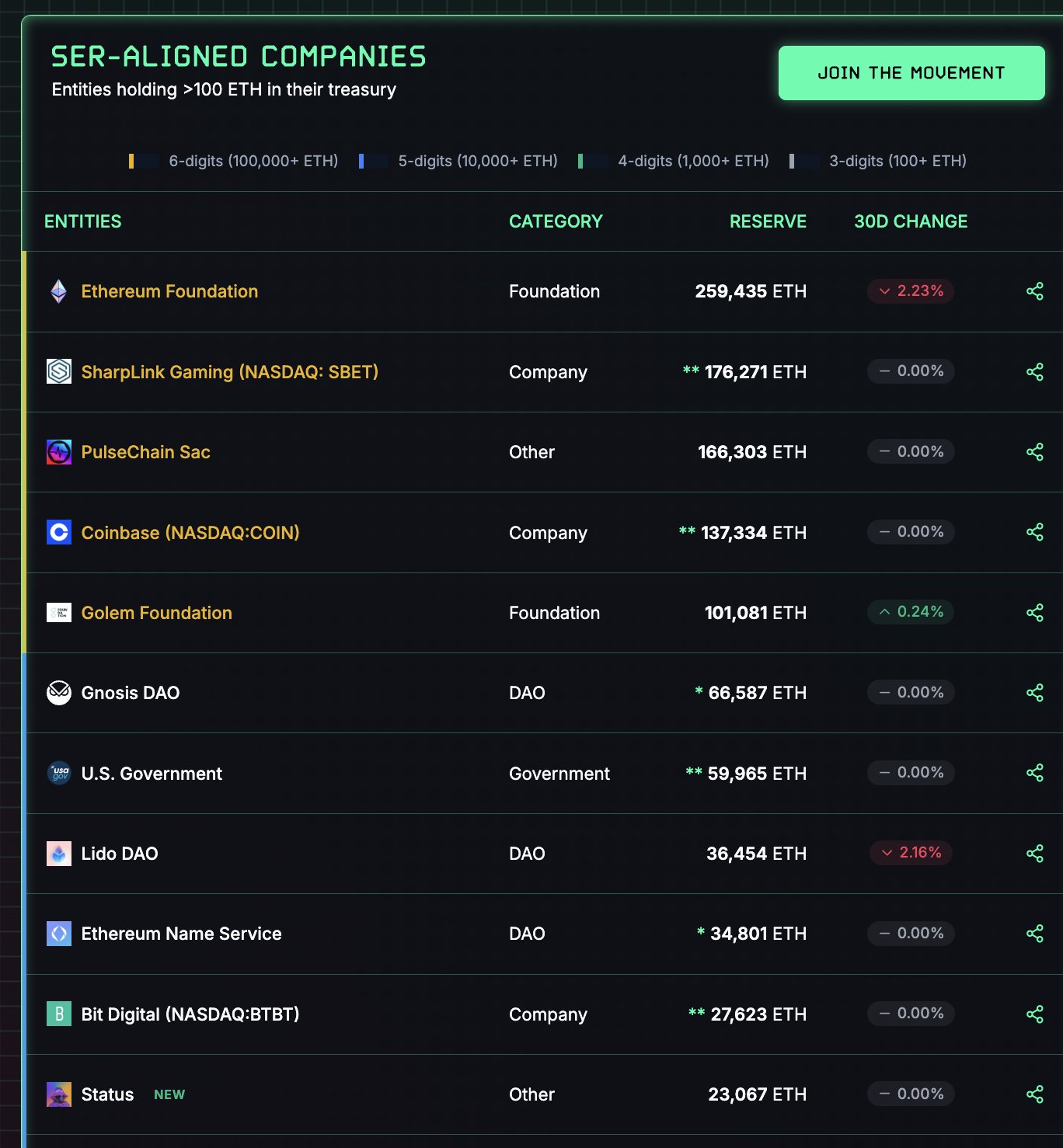
Task: Share the Coinbase row
Action: (x=1035, y=532)
